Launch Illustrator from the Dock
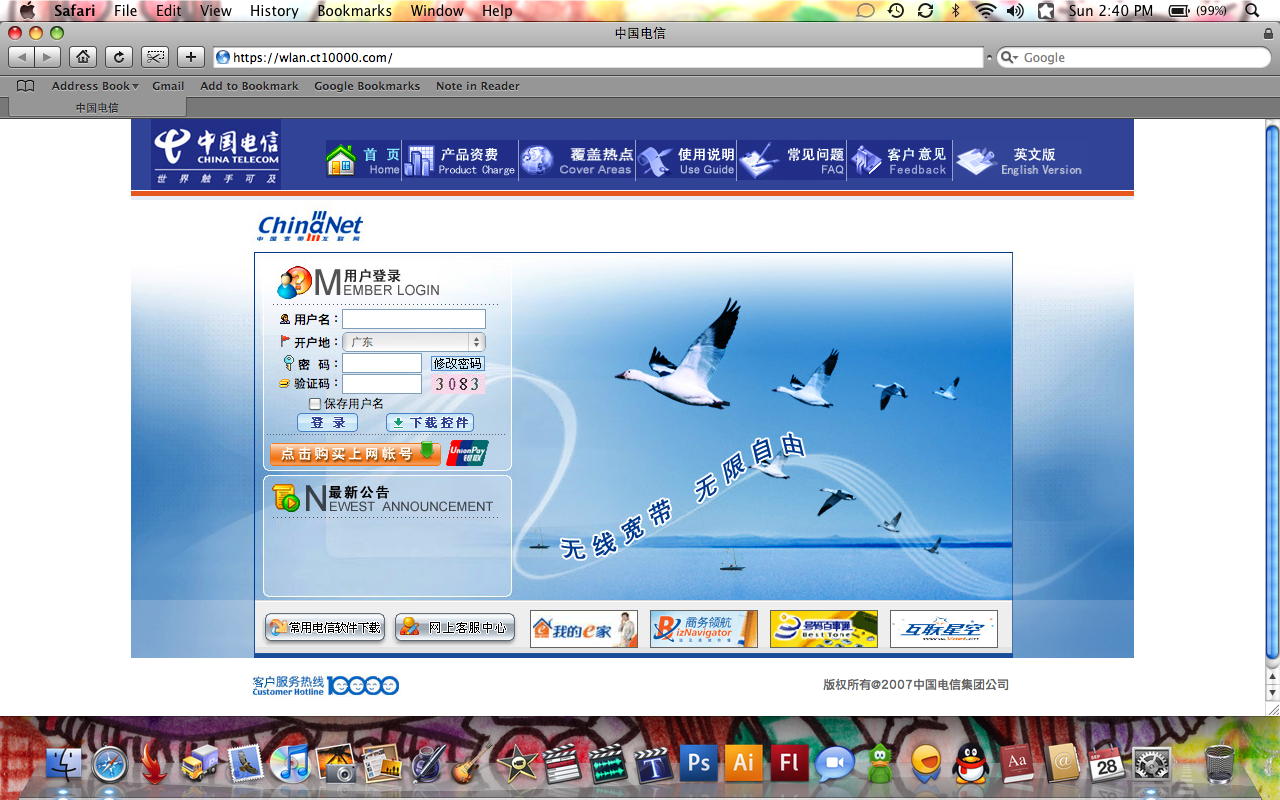The width and height of the screenshot is (1280, 800). tap(744, 764)
